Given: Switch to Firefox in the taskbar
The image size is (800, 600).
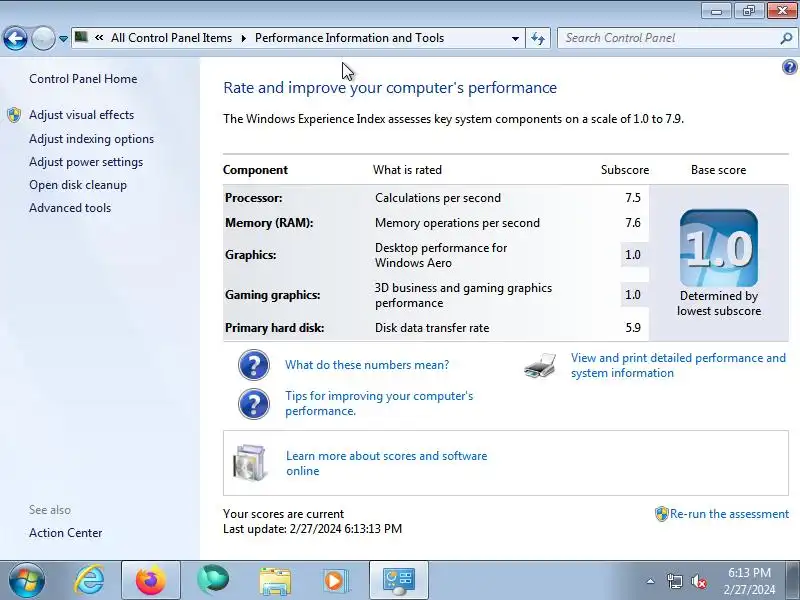Looking at the screenshot, I should [151, 581].
